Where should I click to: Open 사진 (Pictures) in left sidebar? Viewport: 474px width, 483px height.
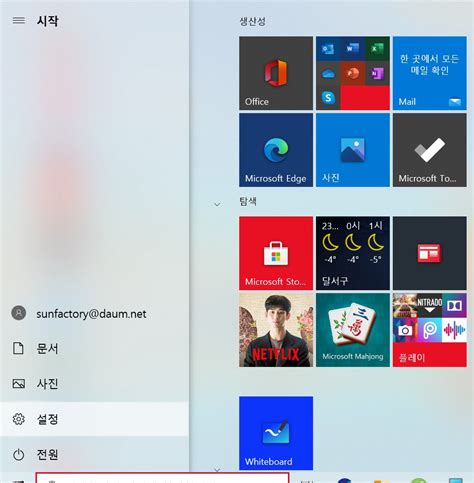[x=94, y=384]
